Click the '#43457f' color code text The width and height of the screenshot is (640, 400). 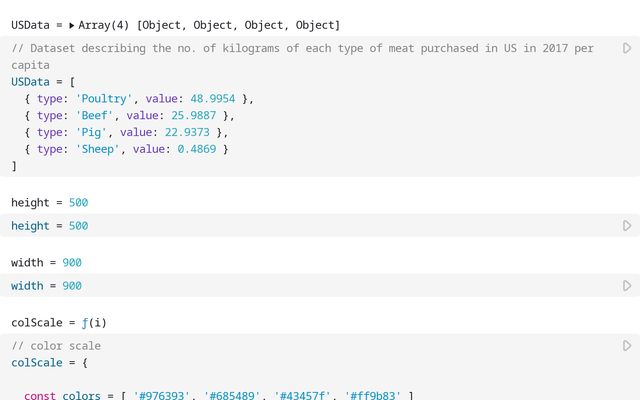tap(302, 395)
